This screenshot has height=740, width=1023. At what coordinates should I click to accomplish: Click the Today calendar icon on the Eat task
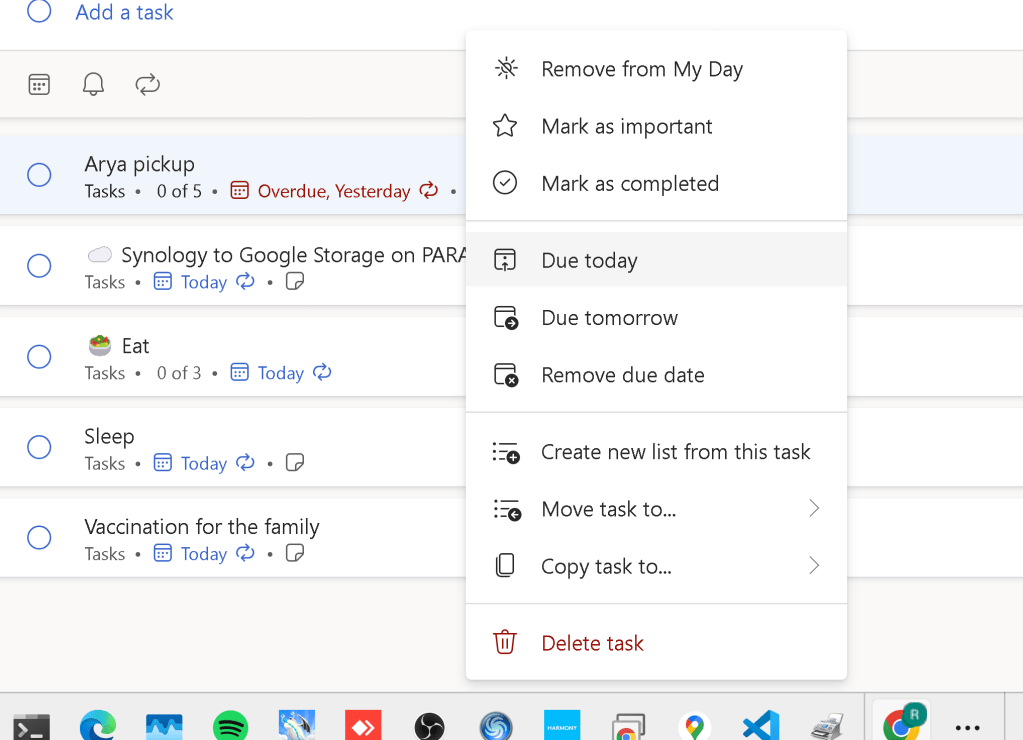239,373
